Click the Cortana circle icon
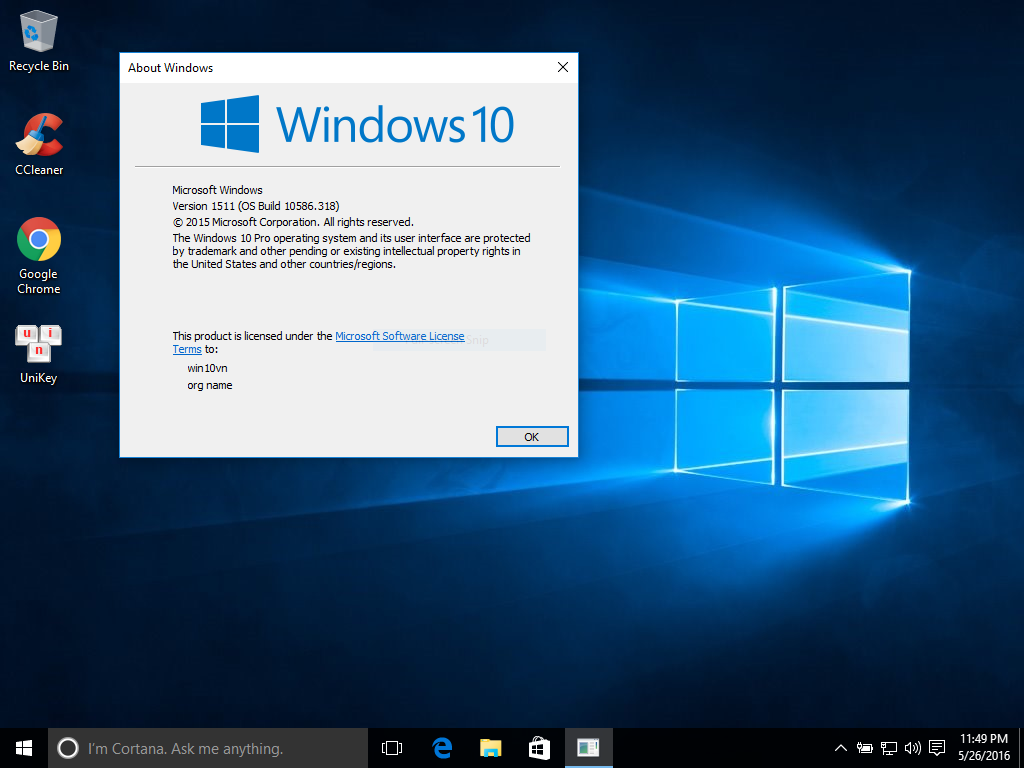The width and height of the screenshot is (1024, 768). tap(68, 748)
